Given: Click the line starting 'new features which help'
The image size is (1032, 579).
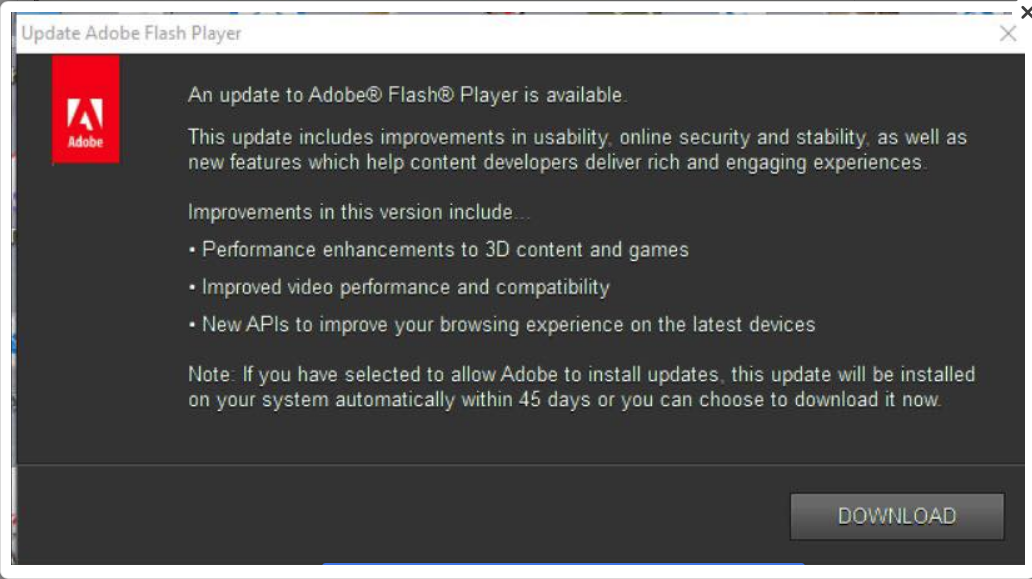Looking at the screenshot, I should 557,162.
